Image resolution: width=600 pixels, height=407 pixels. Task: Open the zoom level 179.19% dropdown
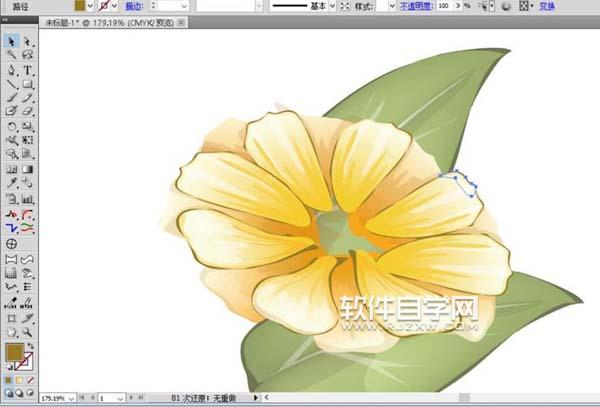(x=73, y=398)
